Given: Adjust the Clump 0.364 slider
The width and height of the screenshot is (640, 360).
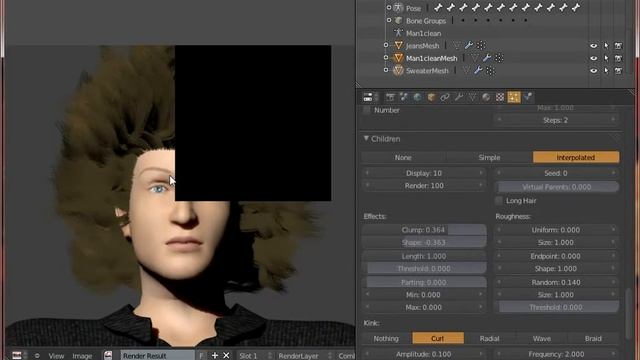Looking at the screenshot, I should 424,230.
